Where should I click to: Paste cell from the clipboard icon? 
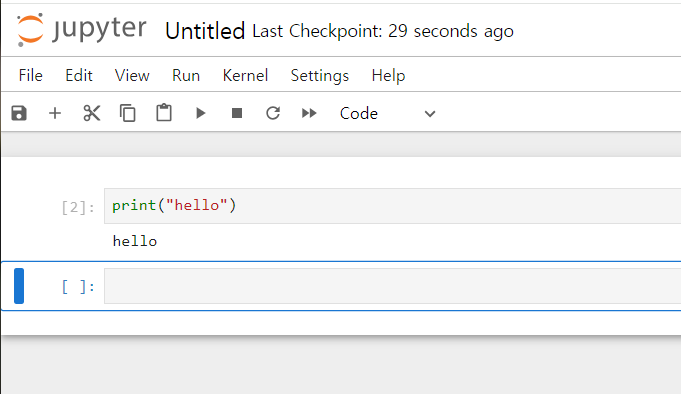click(164, 113)
